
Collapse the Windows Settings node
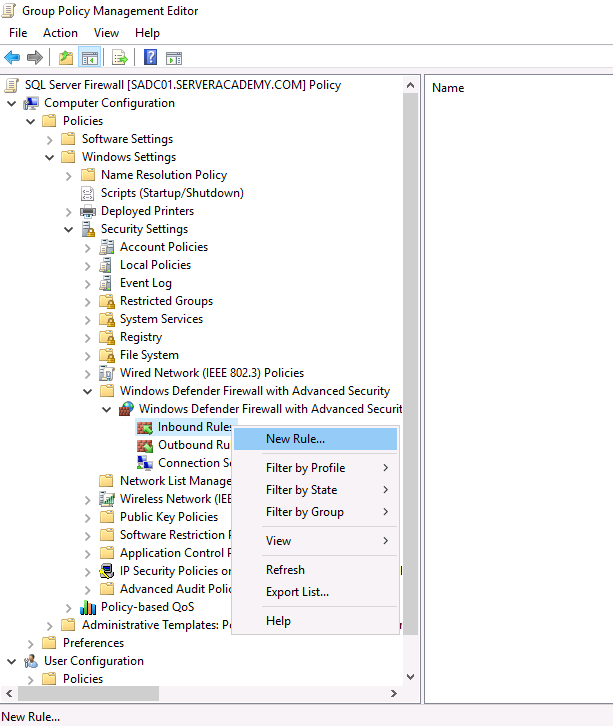[50, 157]
